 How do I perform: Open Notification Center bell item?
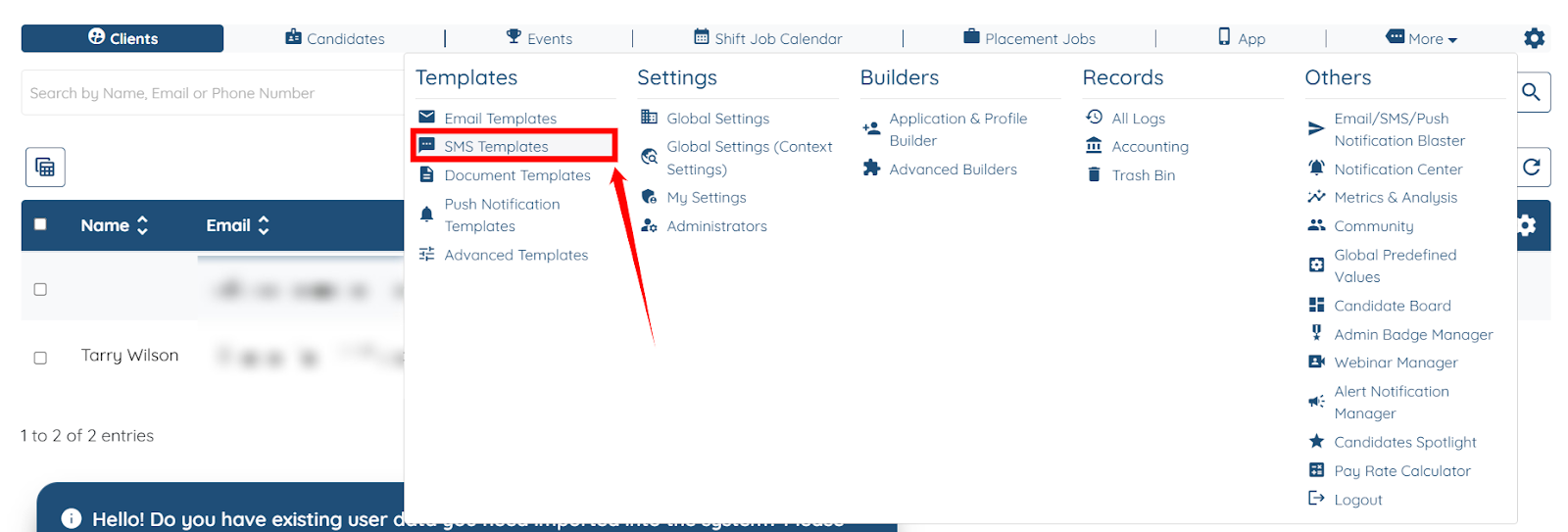[x=1396, y=169]
